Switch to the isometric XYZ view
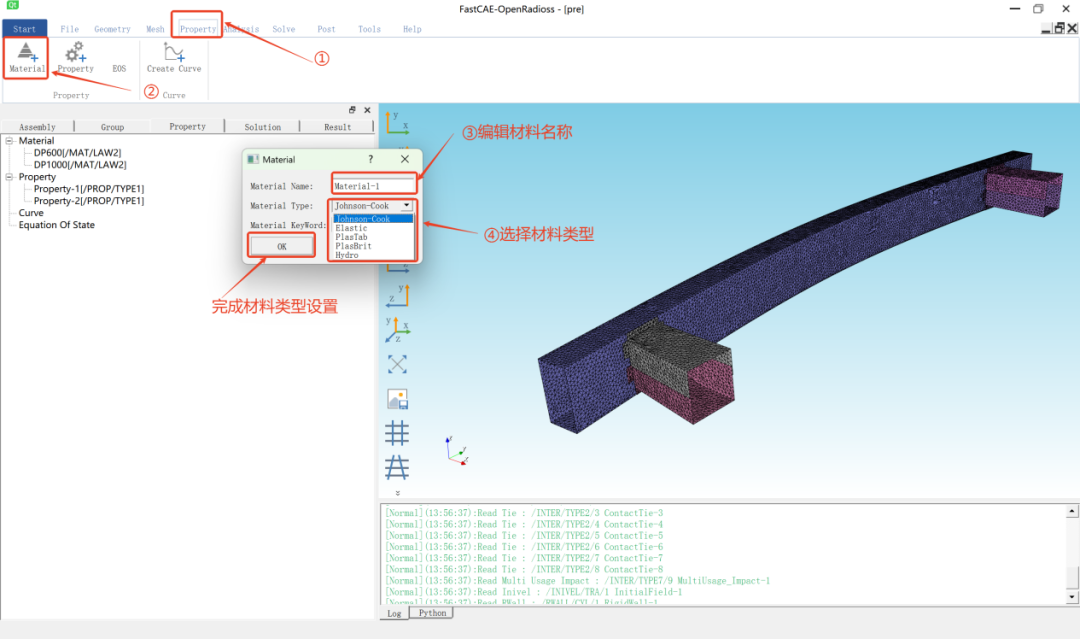Screen dimensions: 1080x639 click(x=397, y=329)
